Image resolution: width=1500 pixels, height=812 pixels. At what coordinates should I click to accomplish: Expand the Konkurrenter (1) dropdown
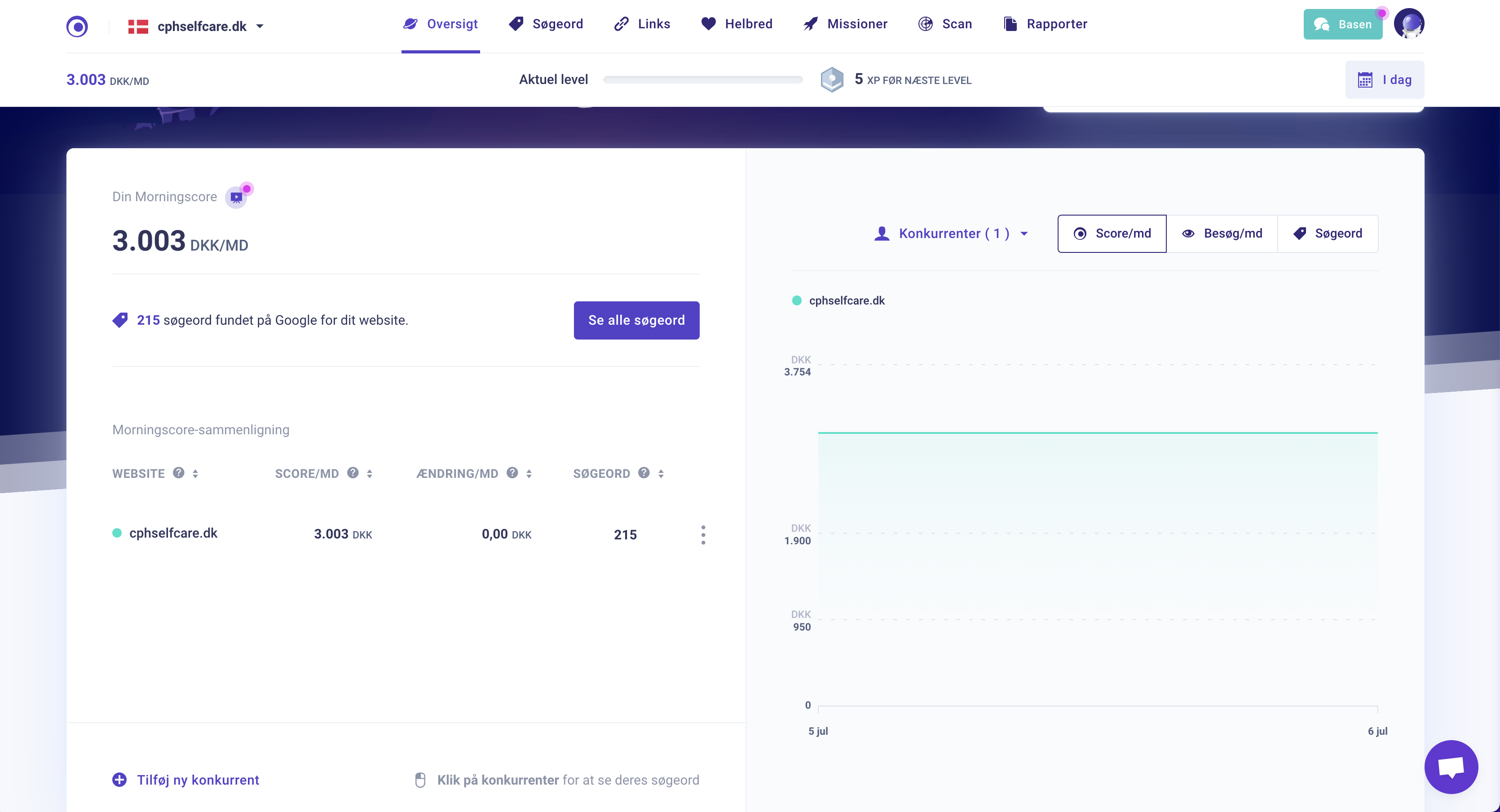tap(952, 234)
